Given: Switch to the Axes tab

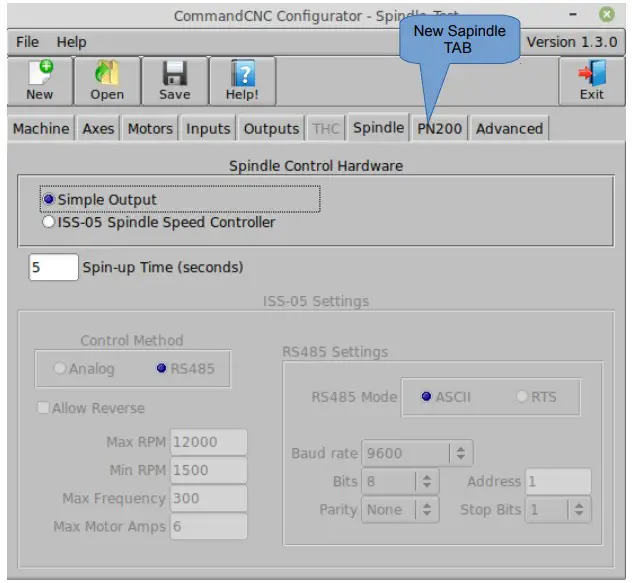Looking at the screenshot, I should [98, 129].
